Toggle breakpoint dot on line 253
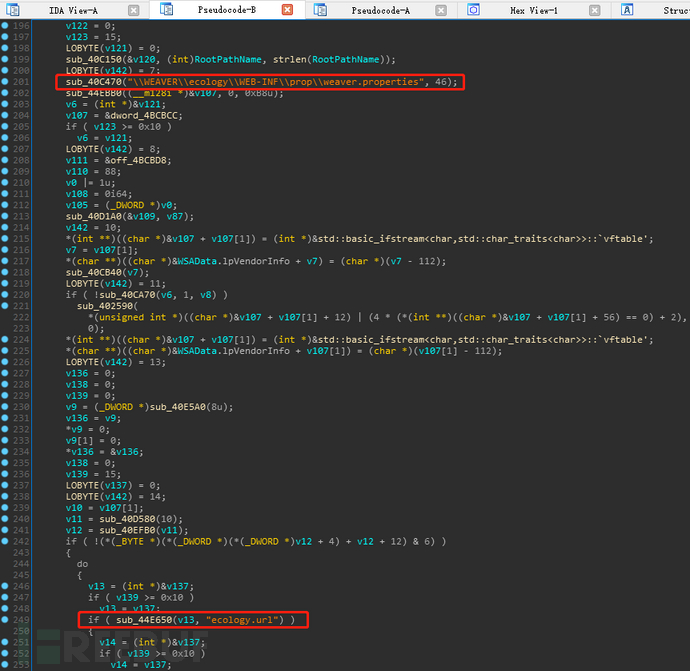690x671 pixels. point(5,664)
